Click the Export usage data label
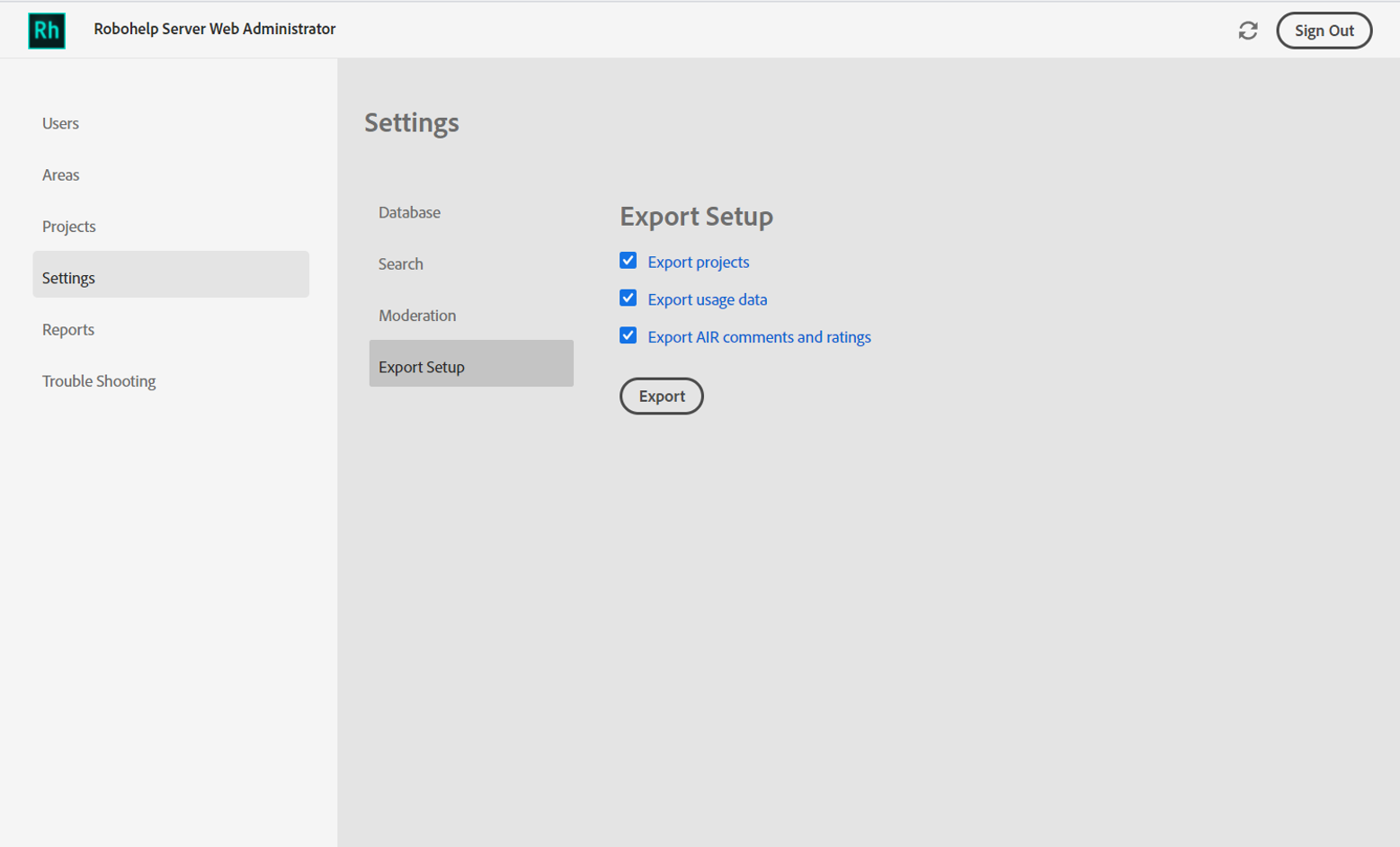Viewport: 1400px width, 847px height. point(708,299)
